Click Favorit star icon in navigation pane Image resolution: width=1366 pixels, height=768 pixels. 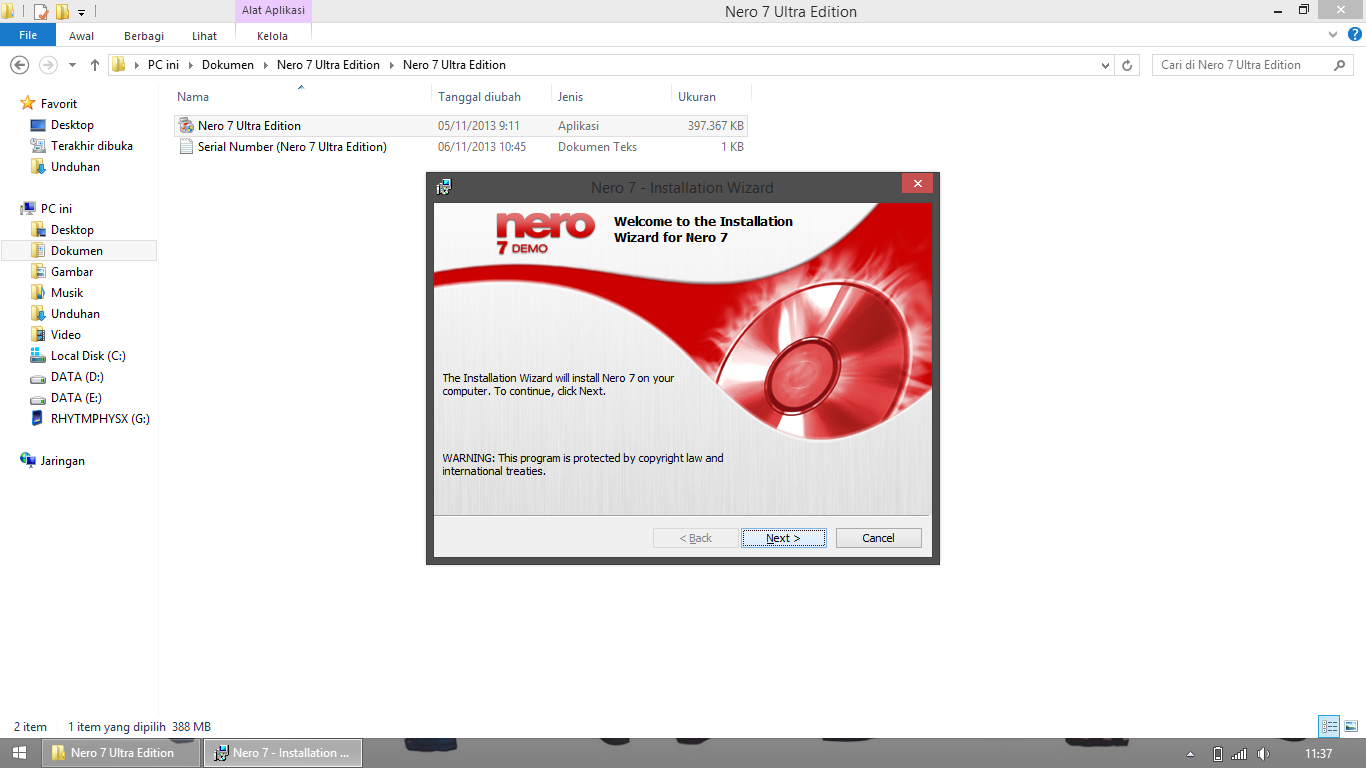[x=28, y=104]
